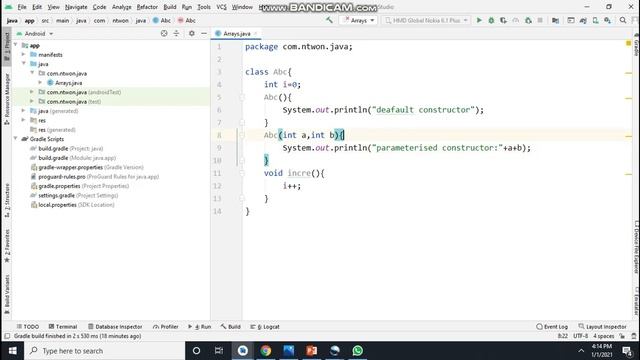Click the Windows taskbar search box
Image resolution: width=640 pixels, height=360 pixels.
[104, 351]
